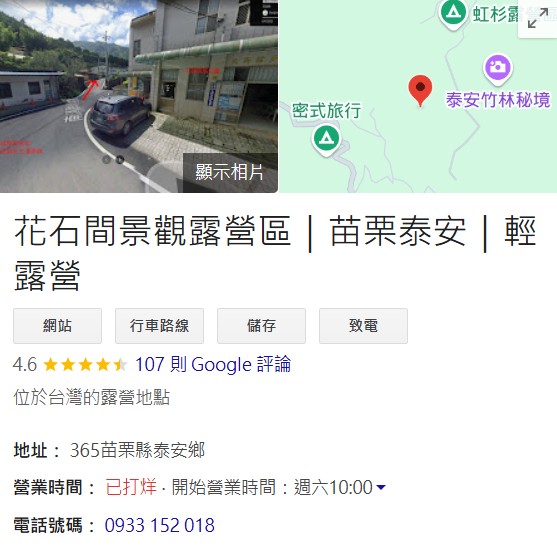This screenshot has height=546, width=557.
Task: Click the red location pin on the map
Action: pos(420,91)
